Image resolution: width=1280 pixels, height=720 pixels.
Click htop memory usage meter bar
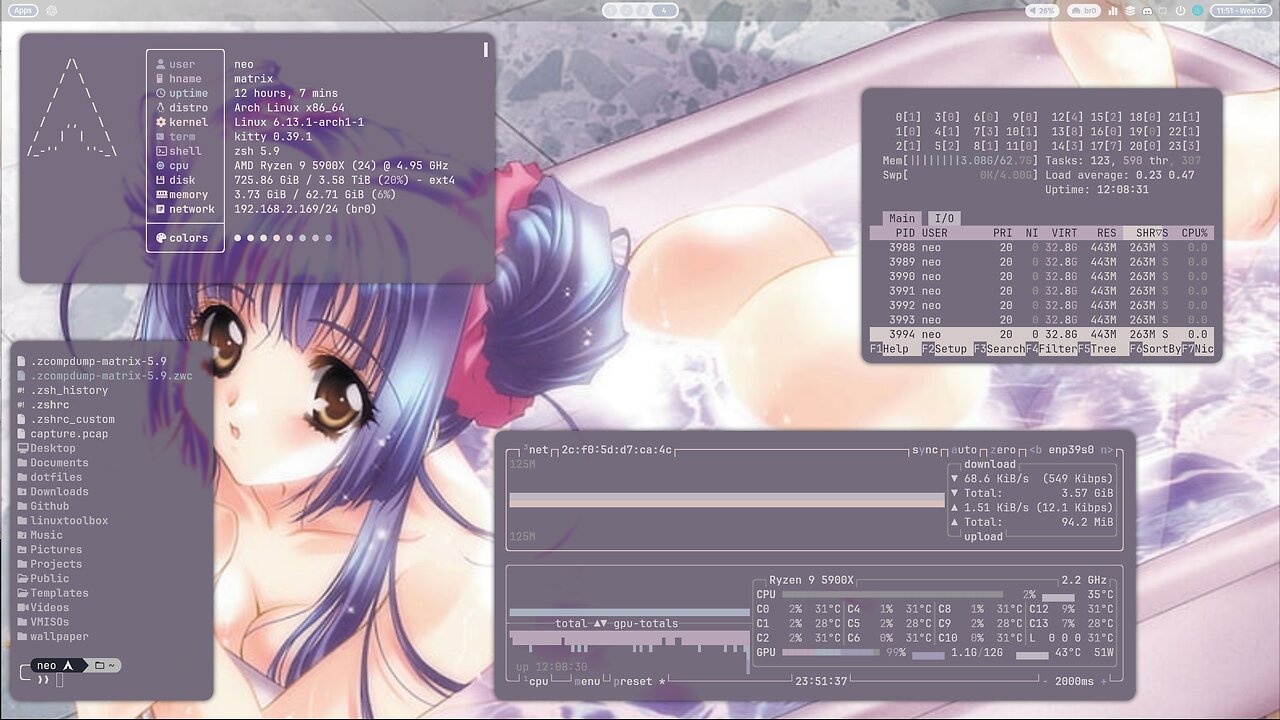960,160
